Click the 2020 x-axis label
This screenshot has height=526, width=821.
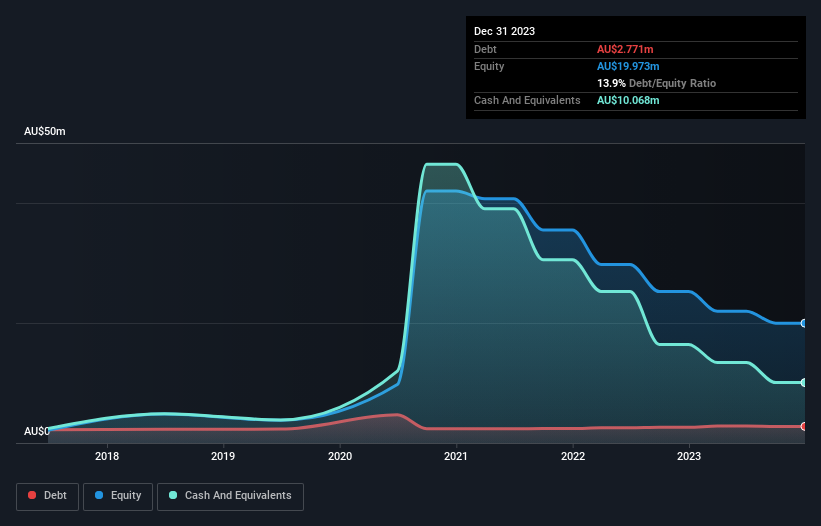tap(340, 456)
